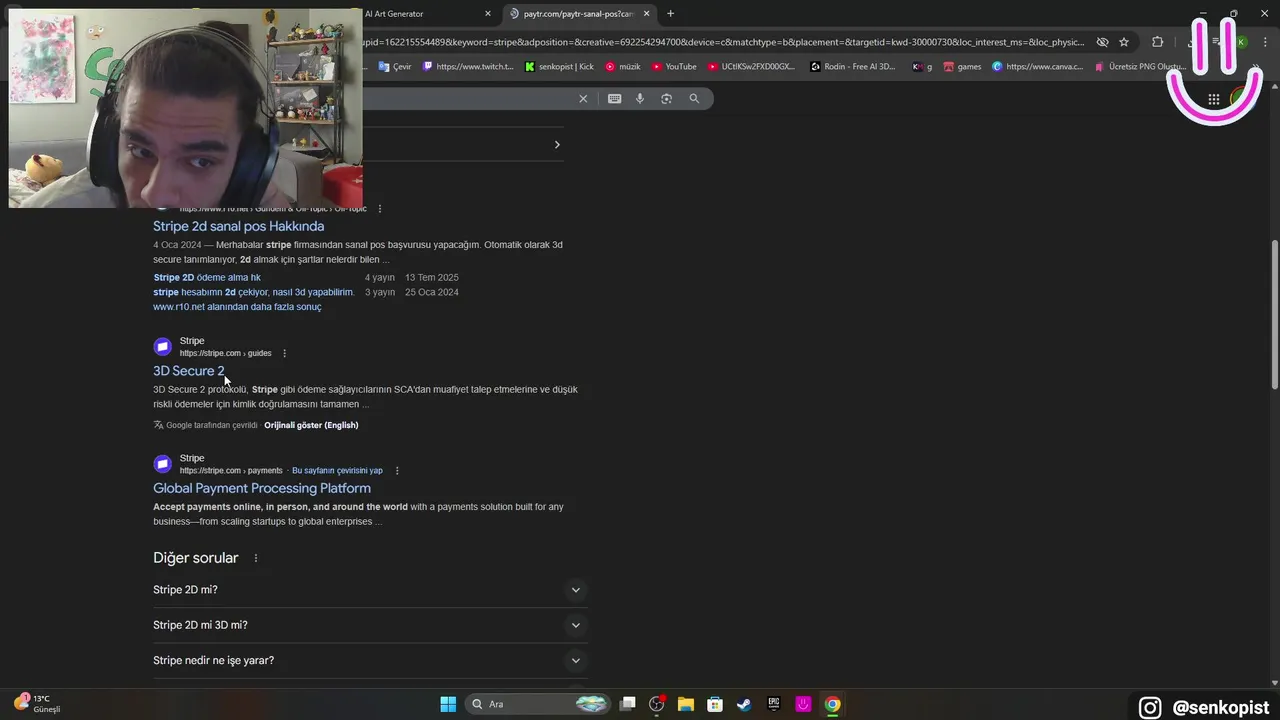The image size is (1280, 720).
Task: Open the Çevir bookmark
Action: [395, 67]
